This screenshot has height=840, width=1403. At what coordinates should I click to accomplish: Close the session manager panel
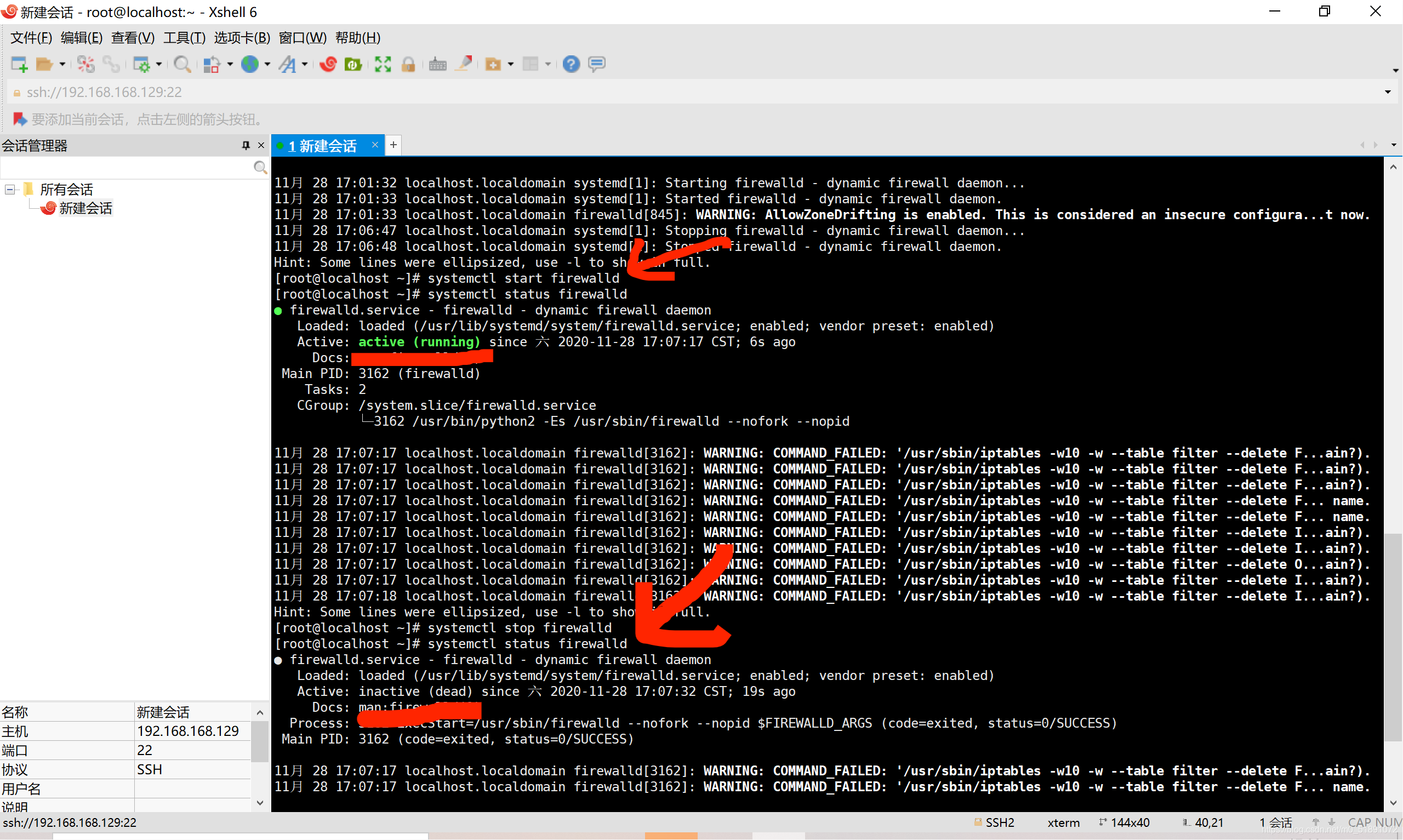(x=261, y=145)
